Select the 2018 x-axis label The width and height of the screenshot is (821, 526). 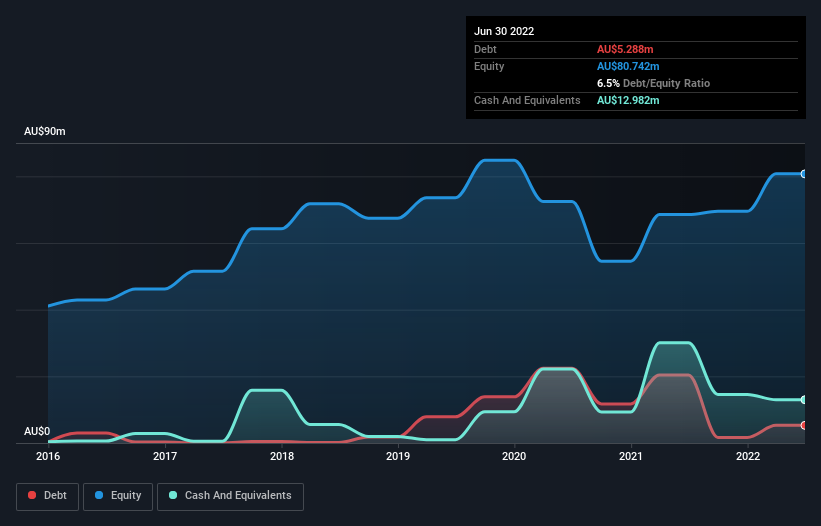282,456
